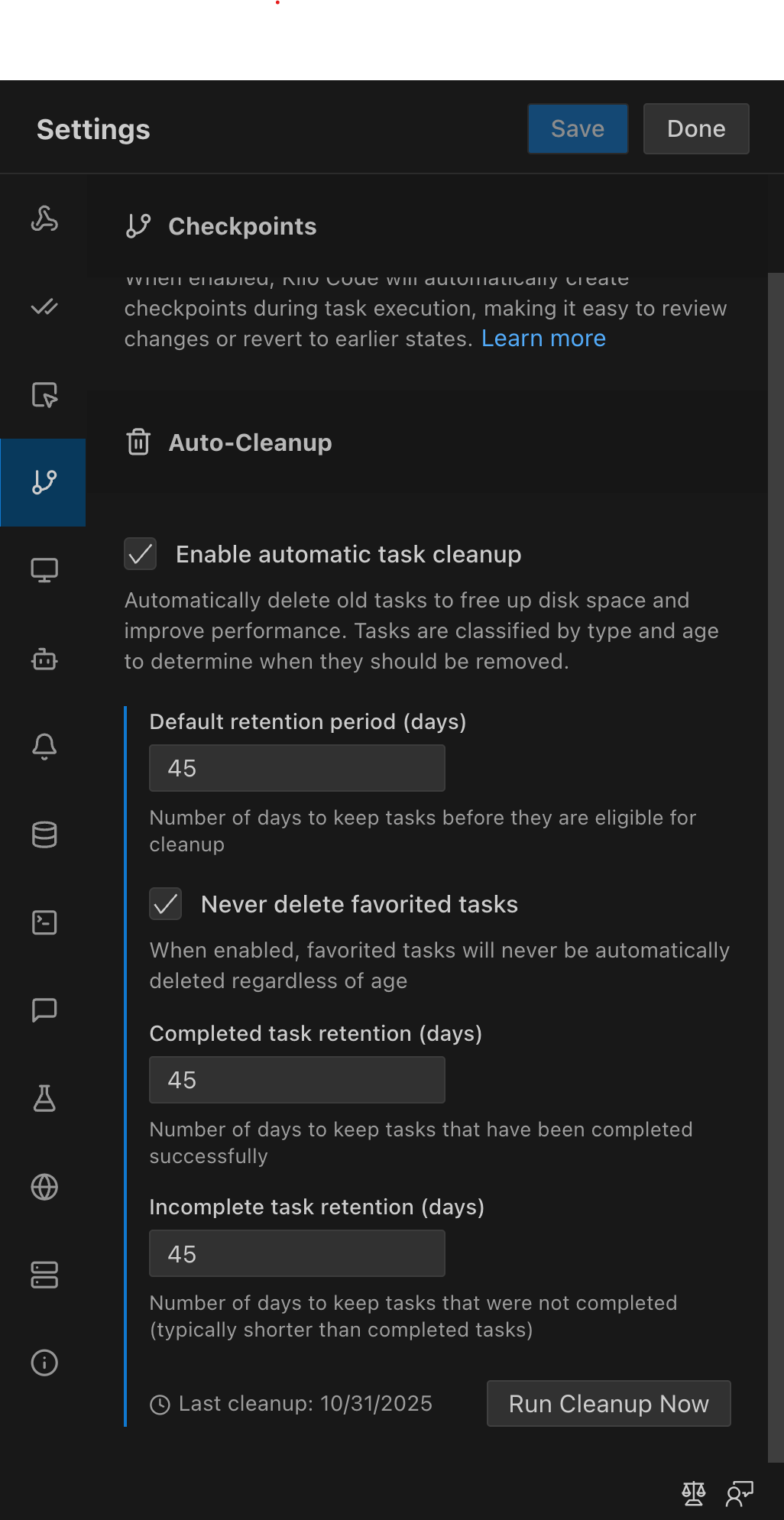The height and width of the screenshot is (1520, 784).
Task: Click the Save button
Action: 578,128
